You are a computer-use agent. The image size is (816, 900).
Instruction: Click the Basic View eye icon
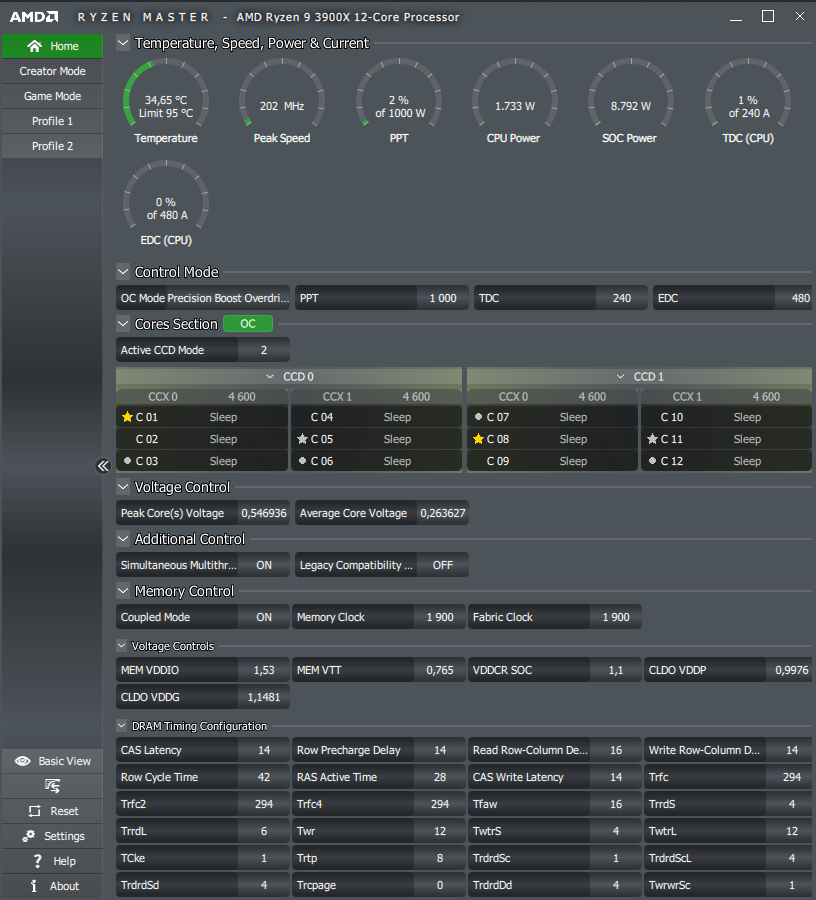tap(23, 761)
